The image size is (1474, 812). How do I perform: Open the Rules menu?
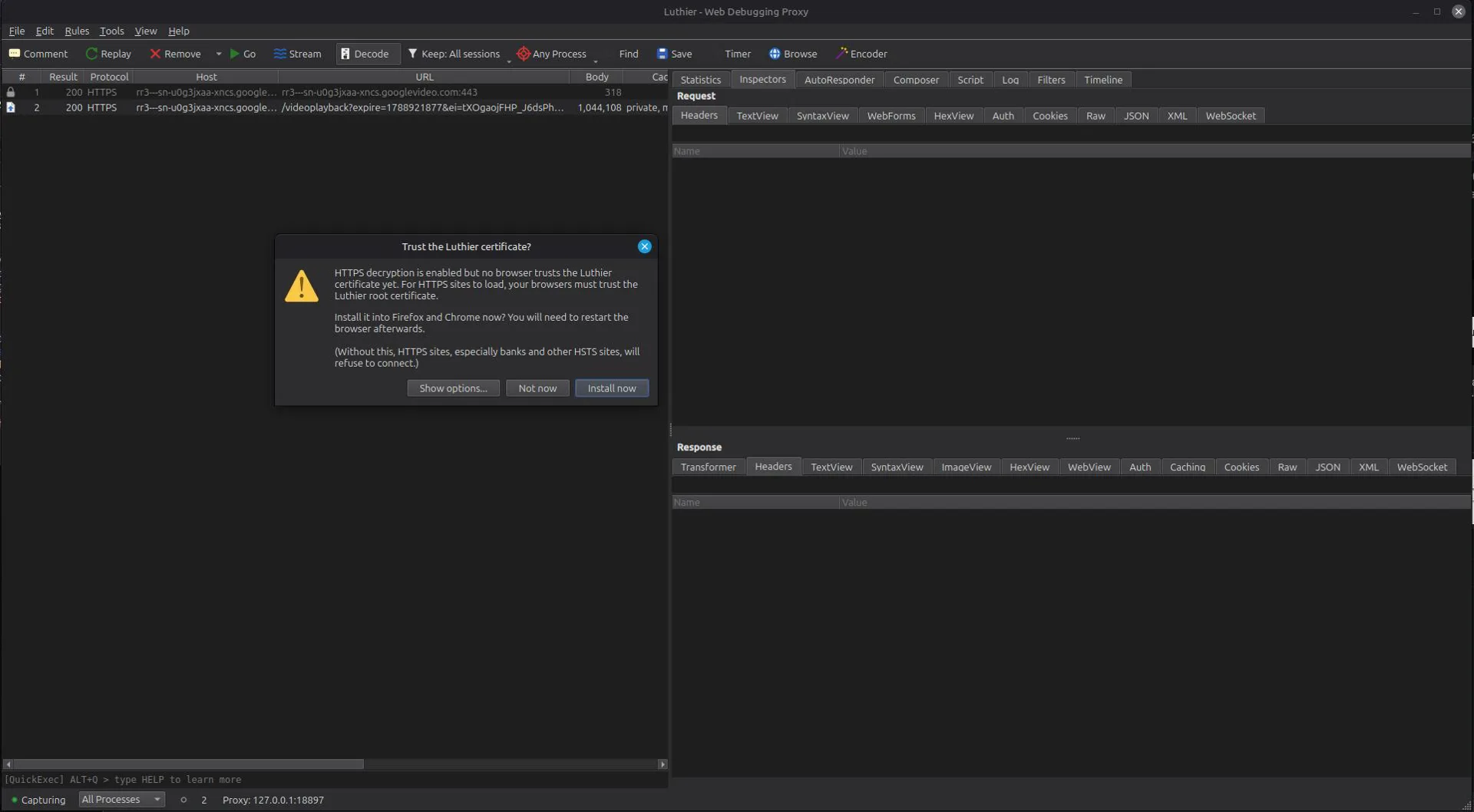pyautogui.click(x=77, y=31)
